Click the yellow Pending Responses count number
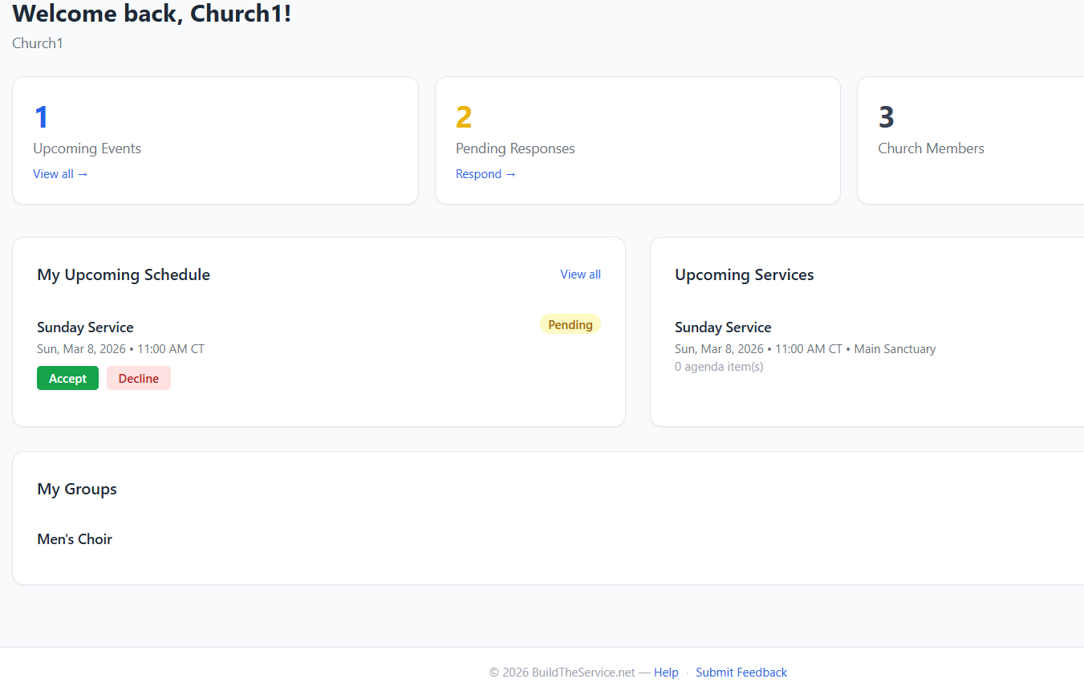This screenshot has height=691, width=1084. [x=463, y=117]
